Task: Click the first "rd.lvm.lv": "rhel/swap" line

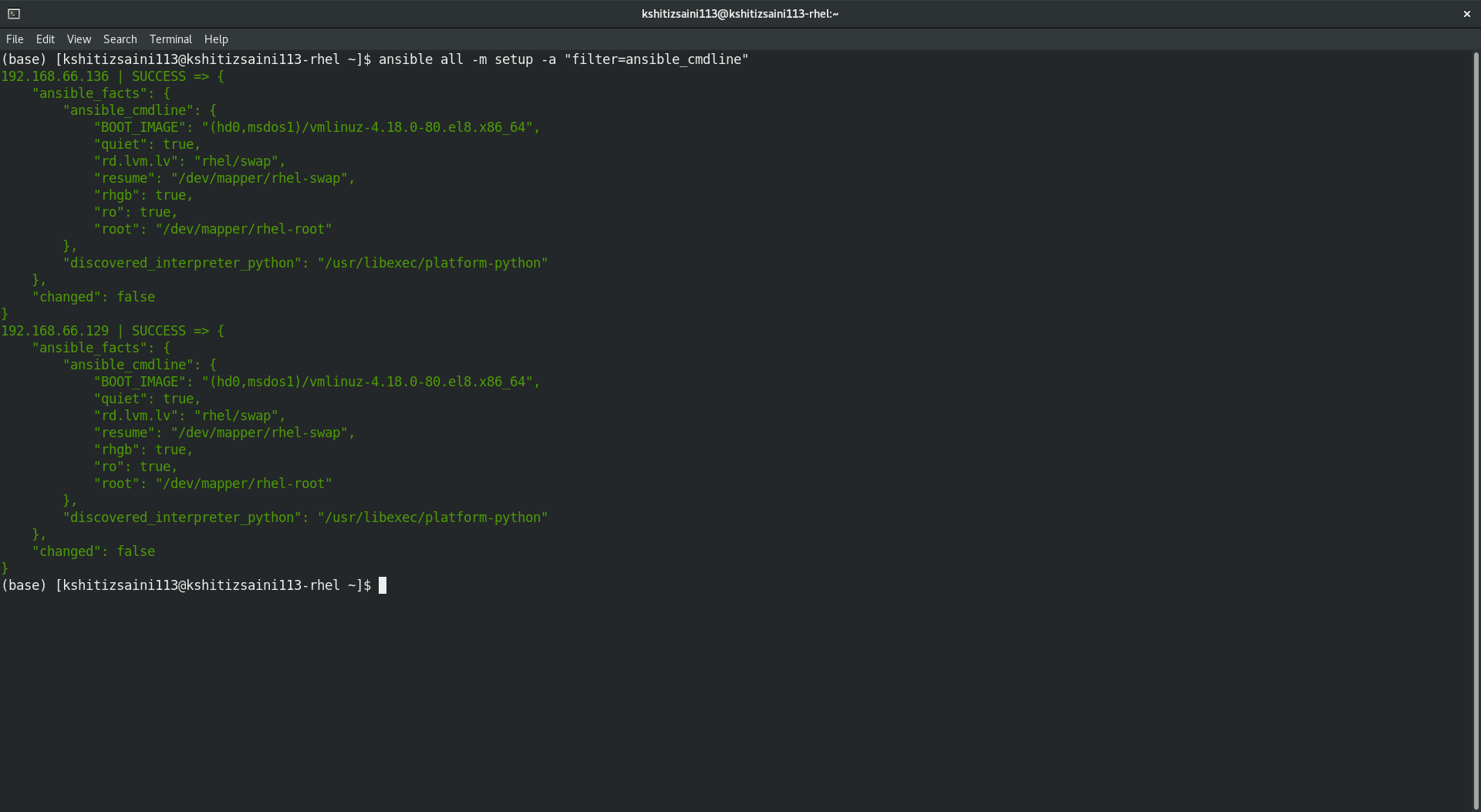Action: pyautogui.click(x=190, y=161)
